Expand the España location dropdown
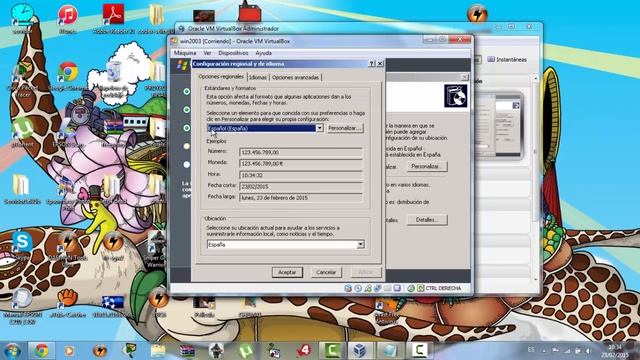 click(x=360, y=244)
